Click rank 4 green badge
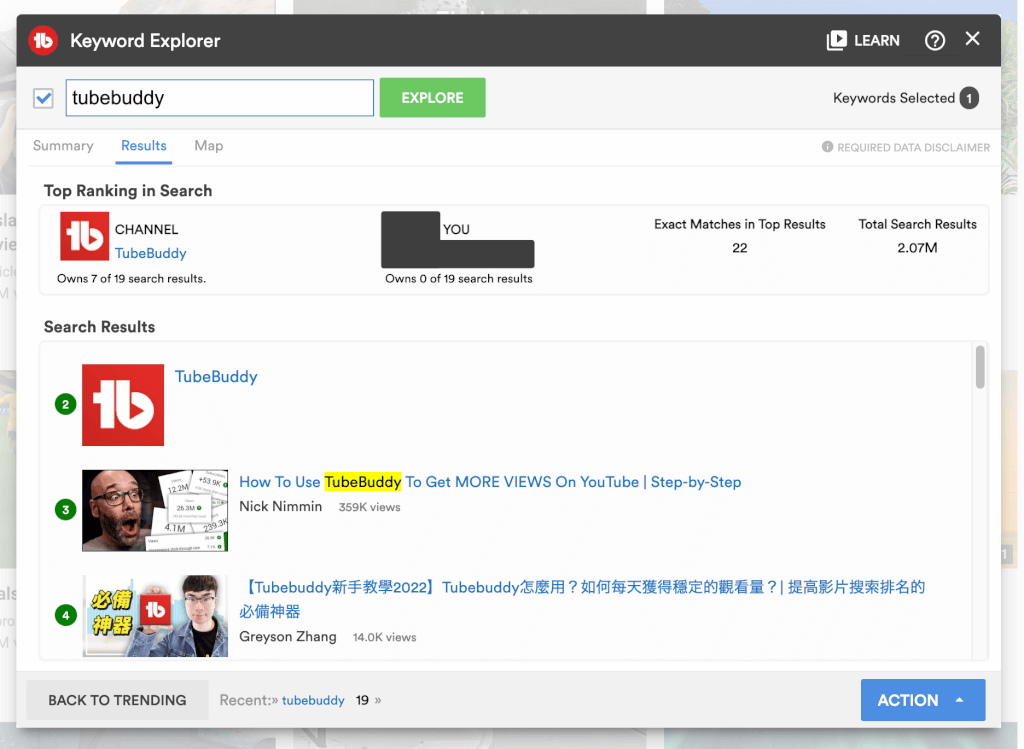The width and height of the screenshot is (1024, 749). coord(66,615)
